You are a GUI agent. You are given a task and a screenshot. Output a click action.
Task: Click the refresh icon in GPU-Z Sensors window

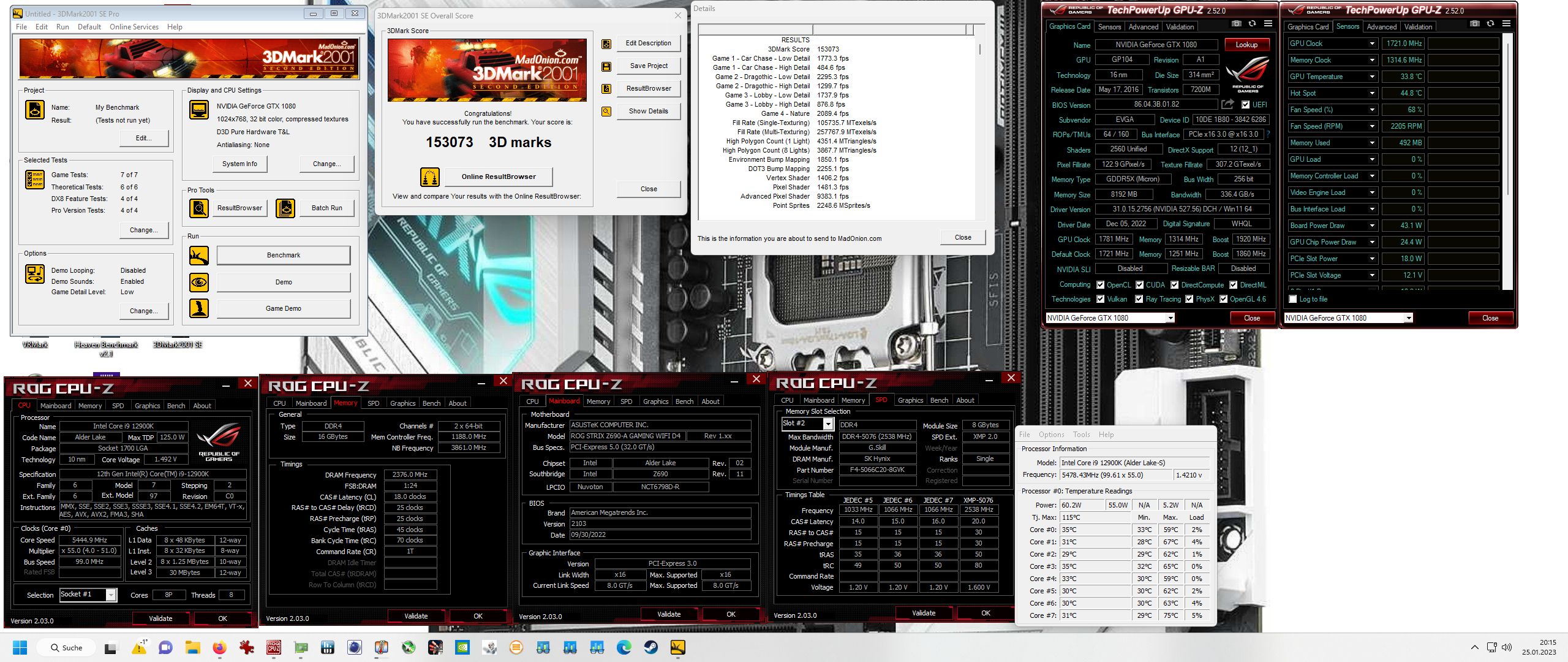click(1490, 24)
